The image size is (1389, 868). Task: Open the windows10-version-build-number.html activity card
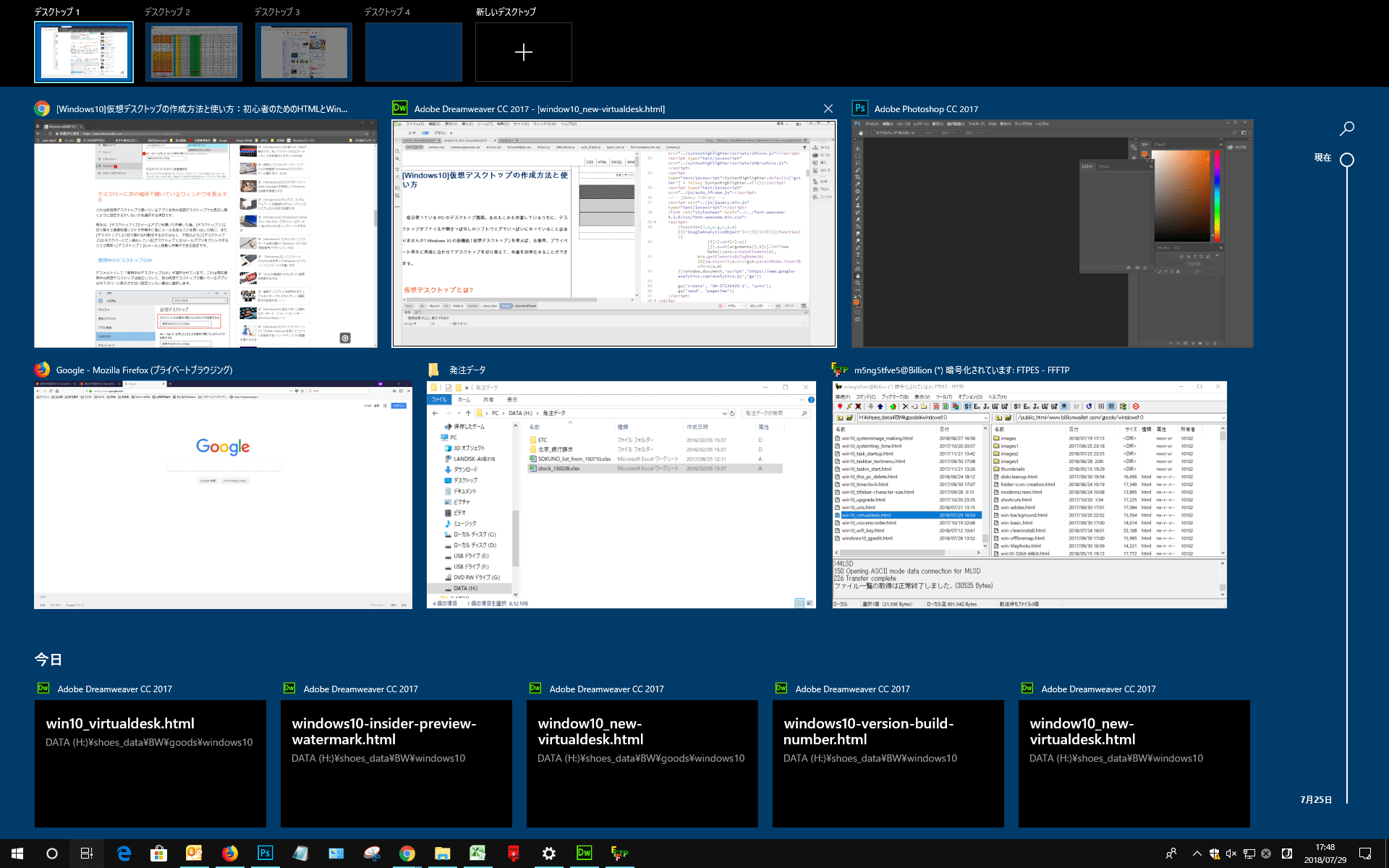(x=888, y=763)
